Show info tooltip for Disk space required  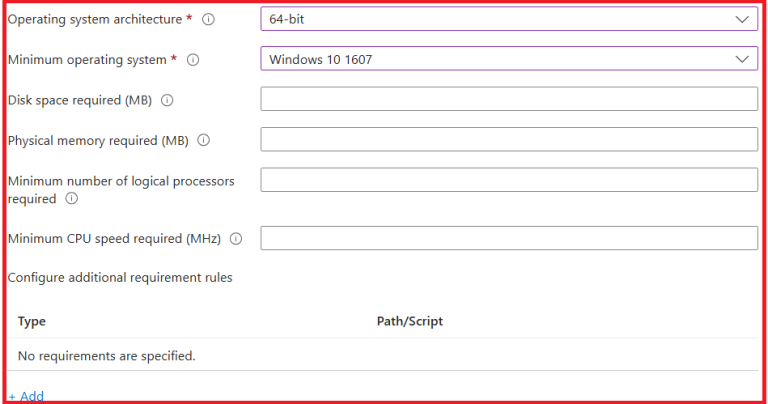(x=167, y=100)
